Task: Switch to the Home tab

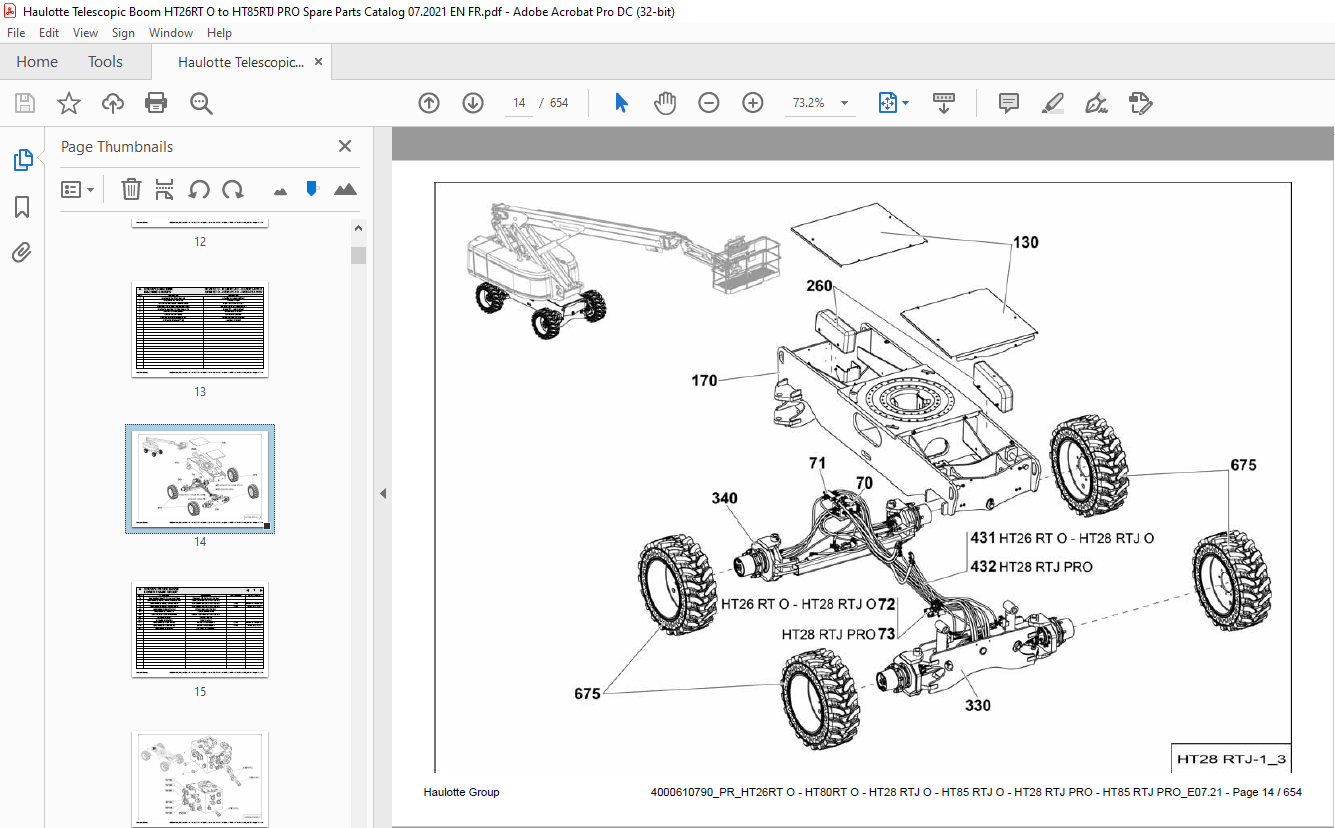Action: pos(37,62)
